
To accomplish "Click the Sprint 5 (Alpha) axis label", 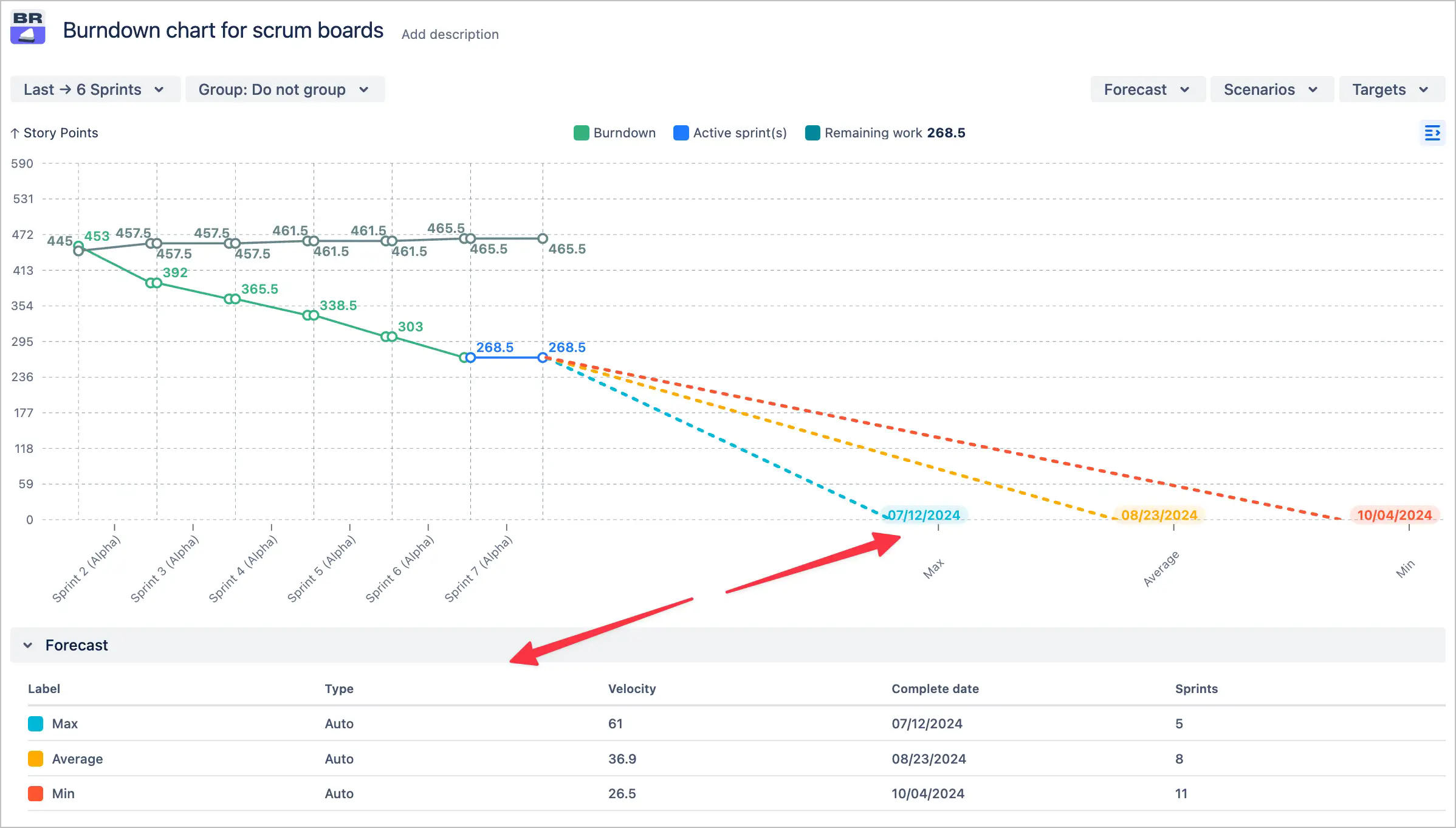I will point(321,569).
